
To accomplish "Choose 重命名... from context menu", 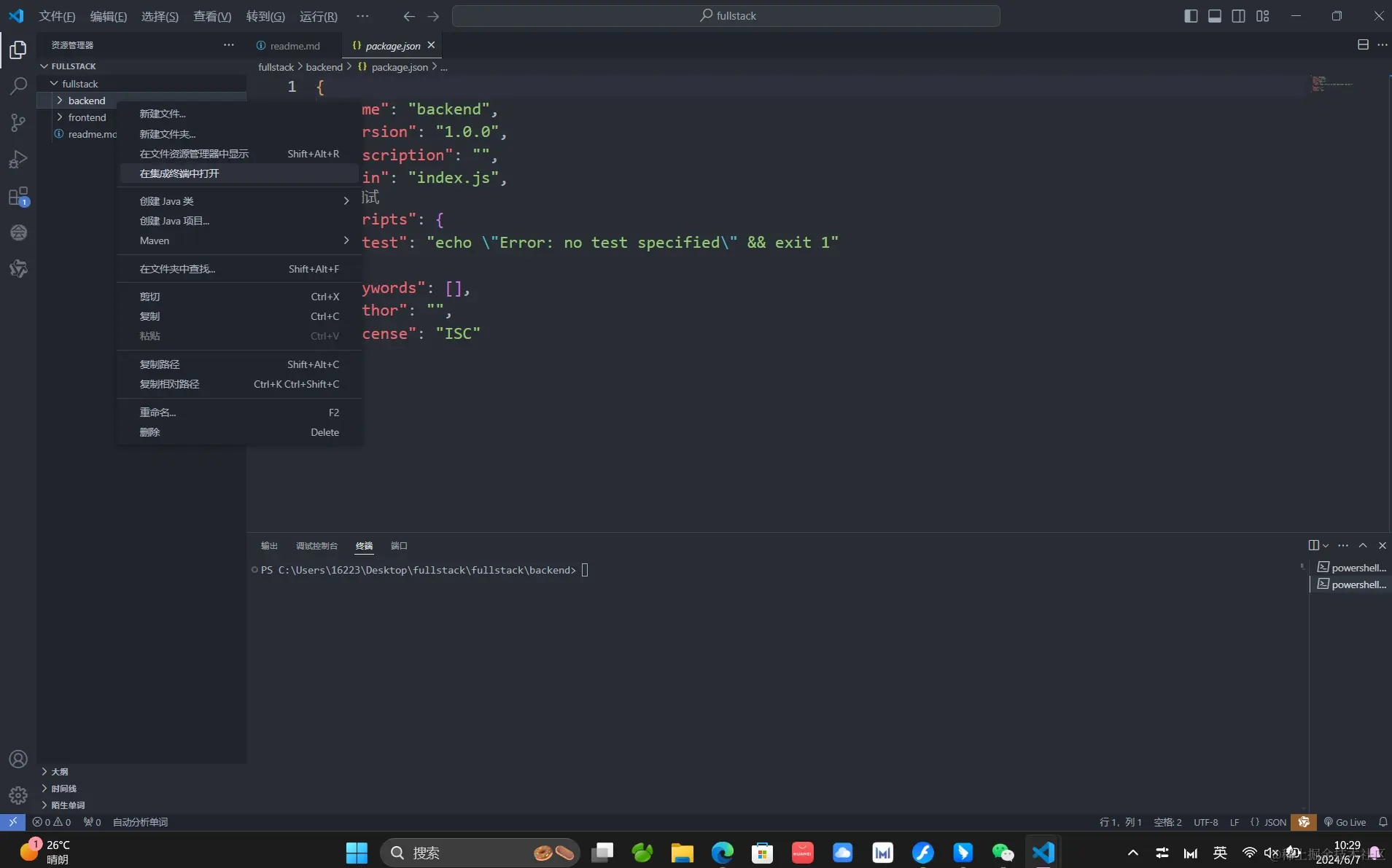I will (x=239, y=413).
